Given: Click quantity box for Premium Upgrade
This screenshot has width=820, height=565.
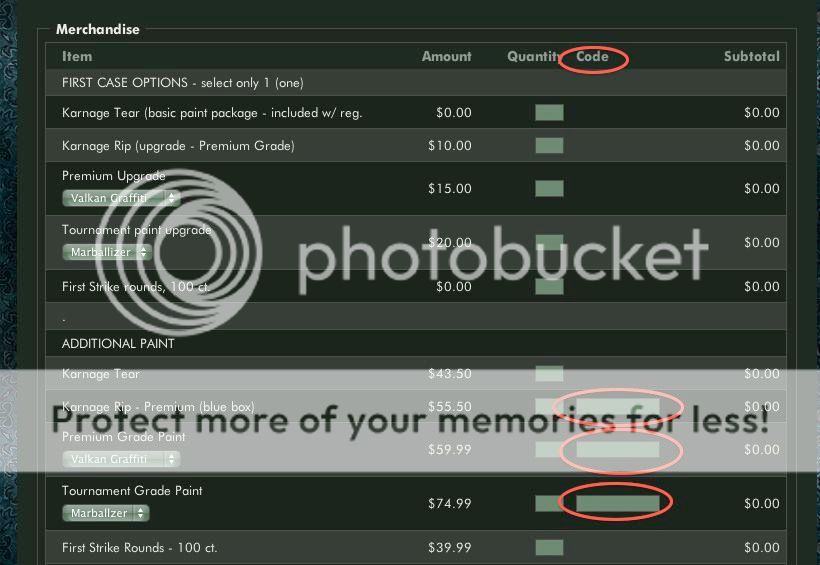Looking at the screenshot, I should tap(549, 188).
